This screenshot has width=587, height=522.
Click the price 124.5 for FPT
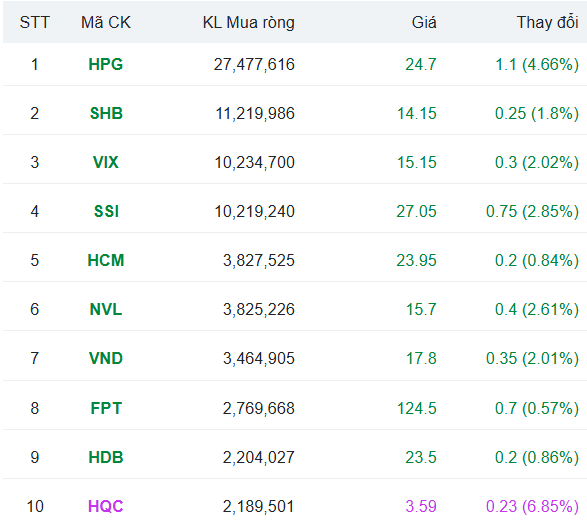coord(417,408)
